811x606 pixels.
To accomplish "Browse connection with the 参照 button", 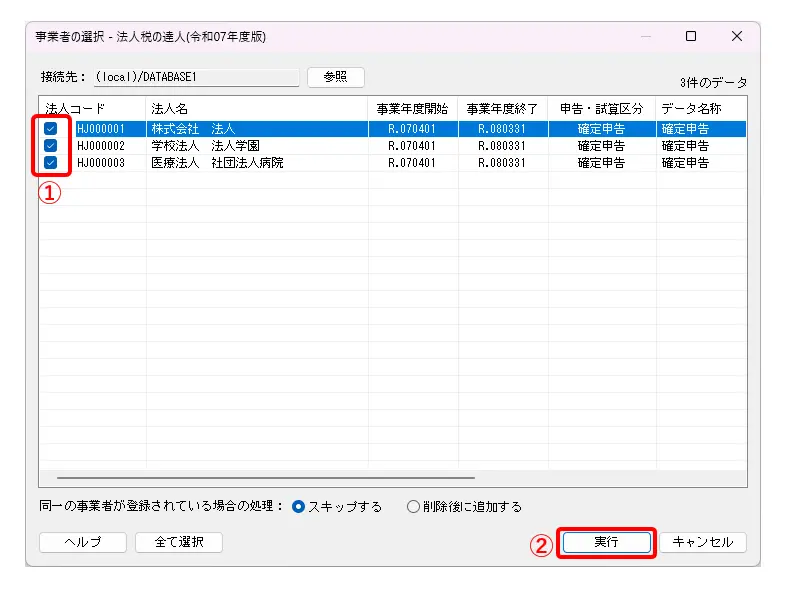I will 335,77.
